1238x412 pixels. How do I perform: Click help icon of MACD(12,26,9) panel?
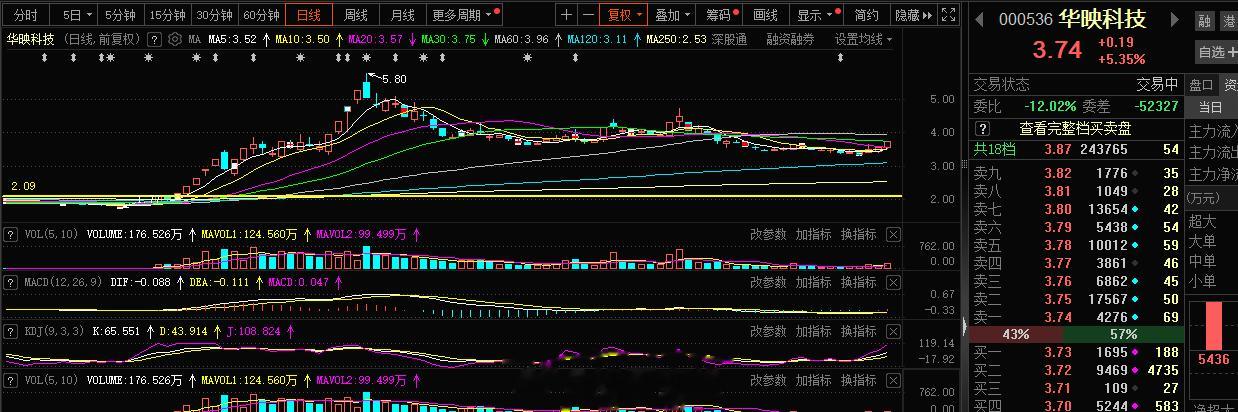click(x=11, y=283)
